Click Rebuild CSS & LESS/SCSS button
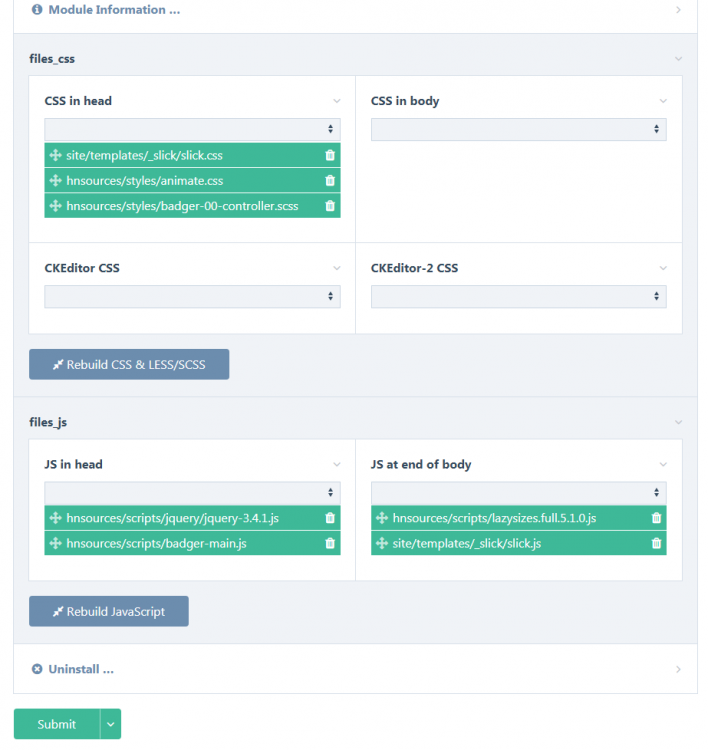Image resolution: width=708 pixels, height=750 pixels. coord(129,365)
